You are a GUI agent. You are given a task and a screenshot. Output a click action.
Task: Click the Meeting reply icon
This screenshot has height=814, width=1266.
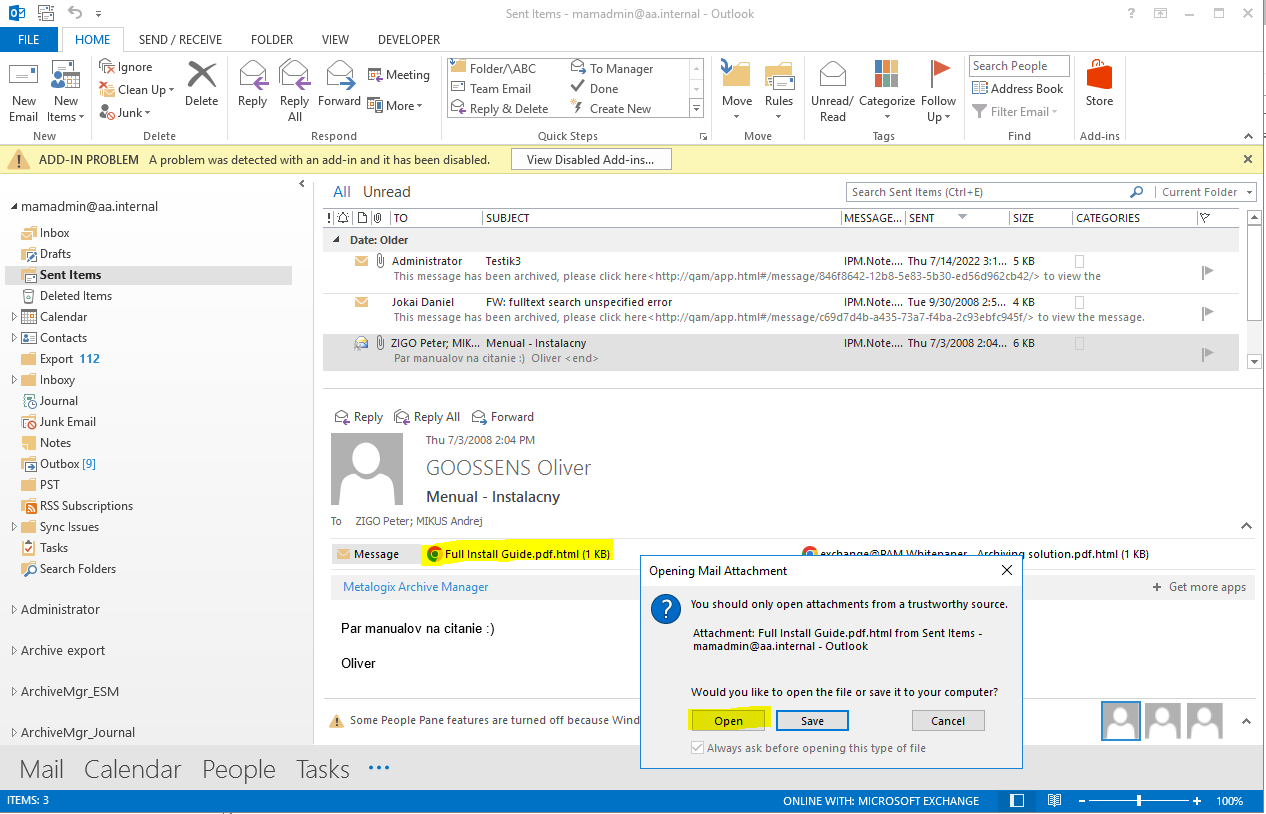coord(376,75)
